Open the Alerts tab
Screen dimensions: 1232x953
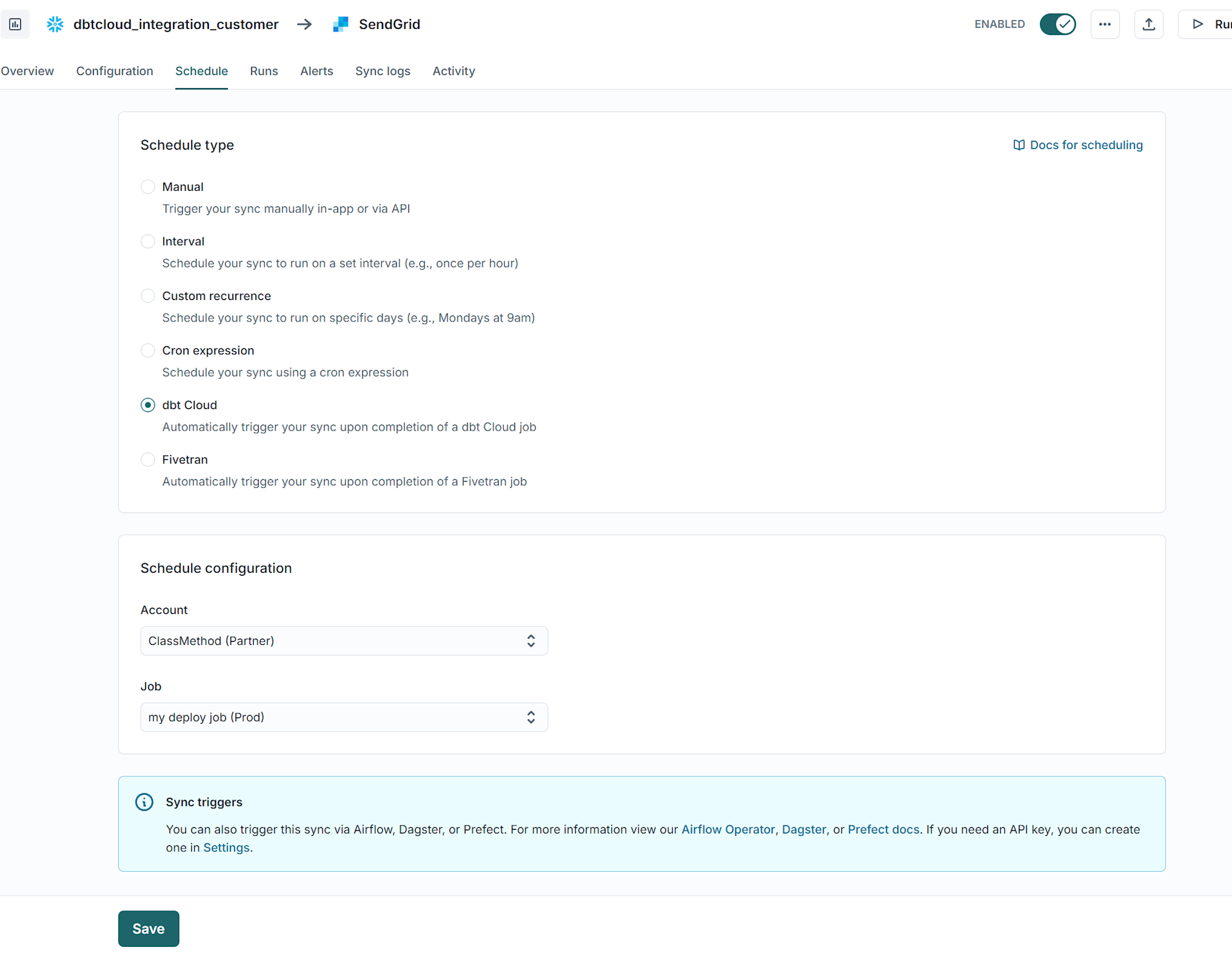click(317, 71)
